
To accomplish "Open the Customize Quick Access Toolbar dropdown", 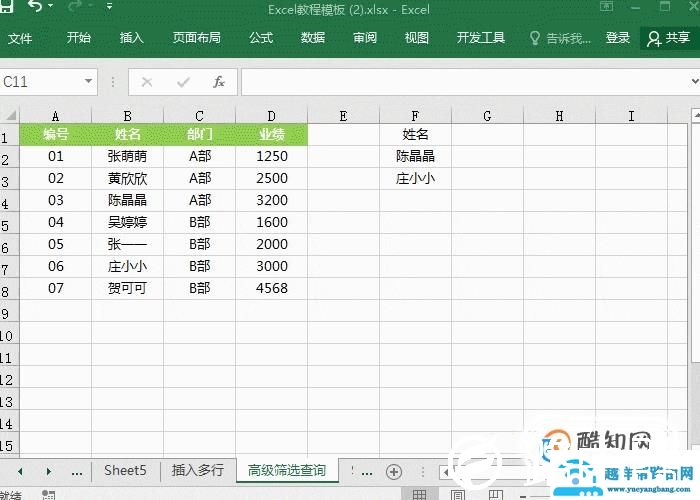I will [109, 6].
